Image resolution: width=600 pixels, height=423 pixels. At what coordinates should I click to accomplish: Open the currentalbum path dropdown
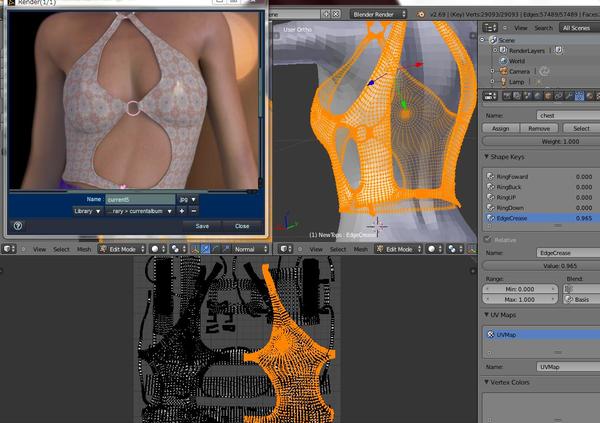(140, 211)
